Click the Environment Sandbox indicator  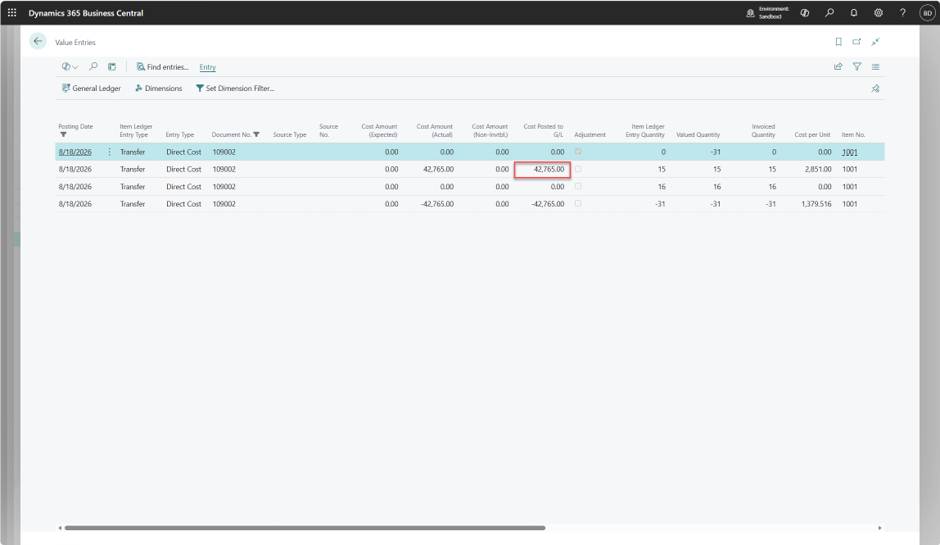(x=767, y=13)
